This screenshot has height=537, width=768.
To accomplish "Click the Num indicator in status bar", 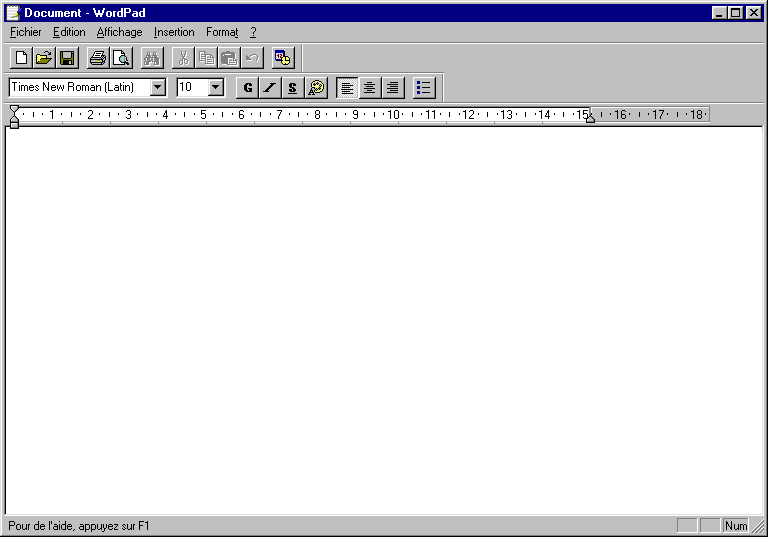I will 736,526.
